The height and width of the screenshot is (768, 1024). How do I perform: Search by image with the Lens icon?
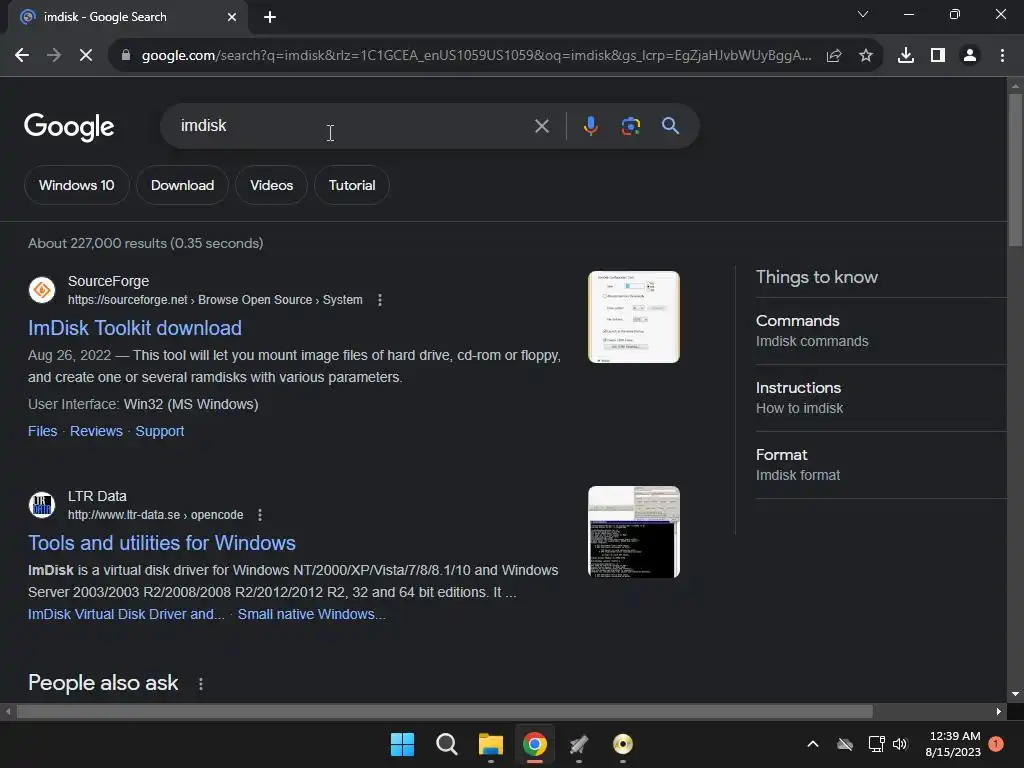pyautogui.click(x=630, y=126)
